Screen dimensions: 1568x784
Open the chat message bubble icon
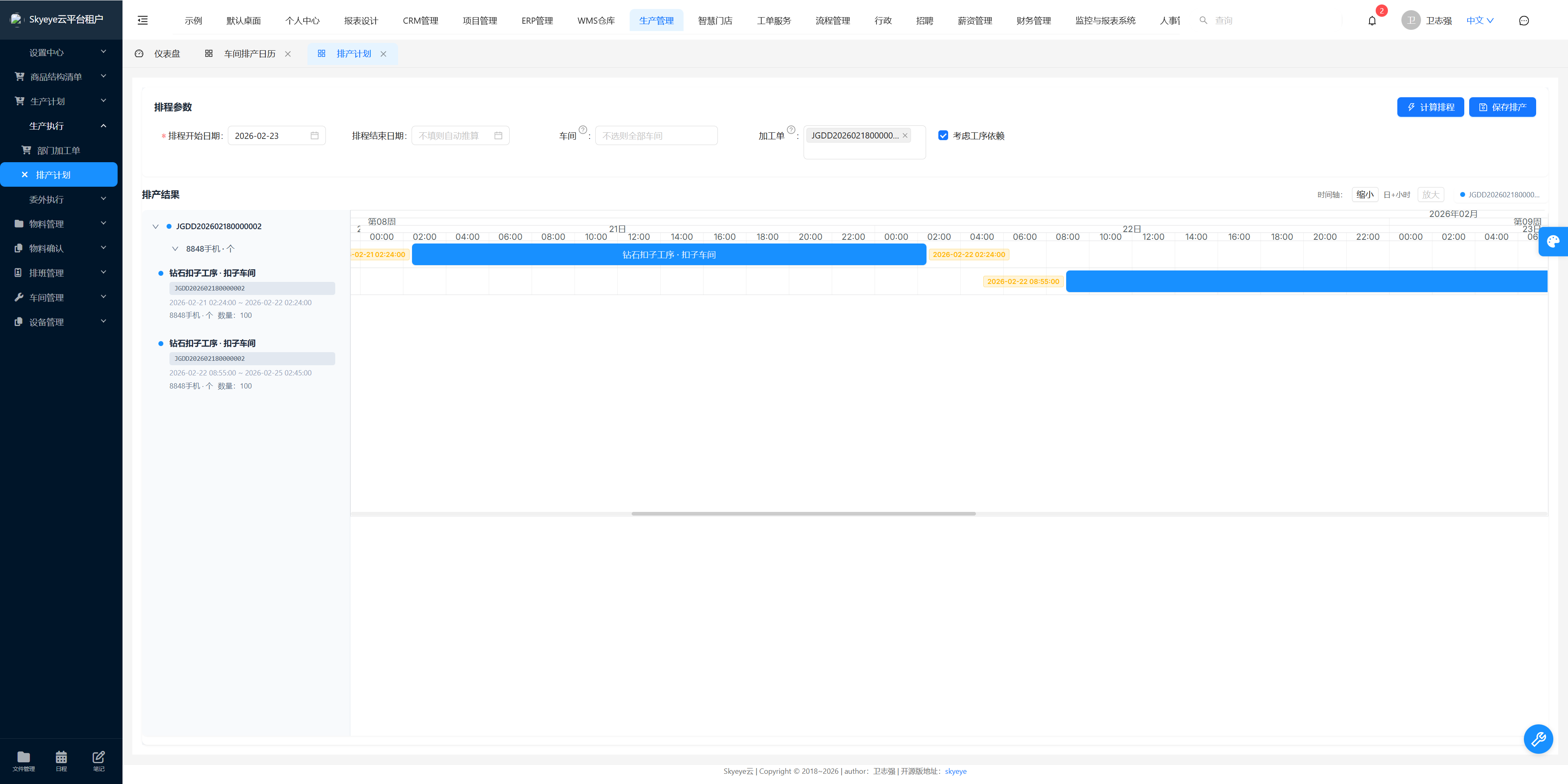click(x=1523, y=21)
